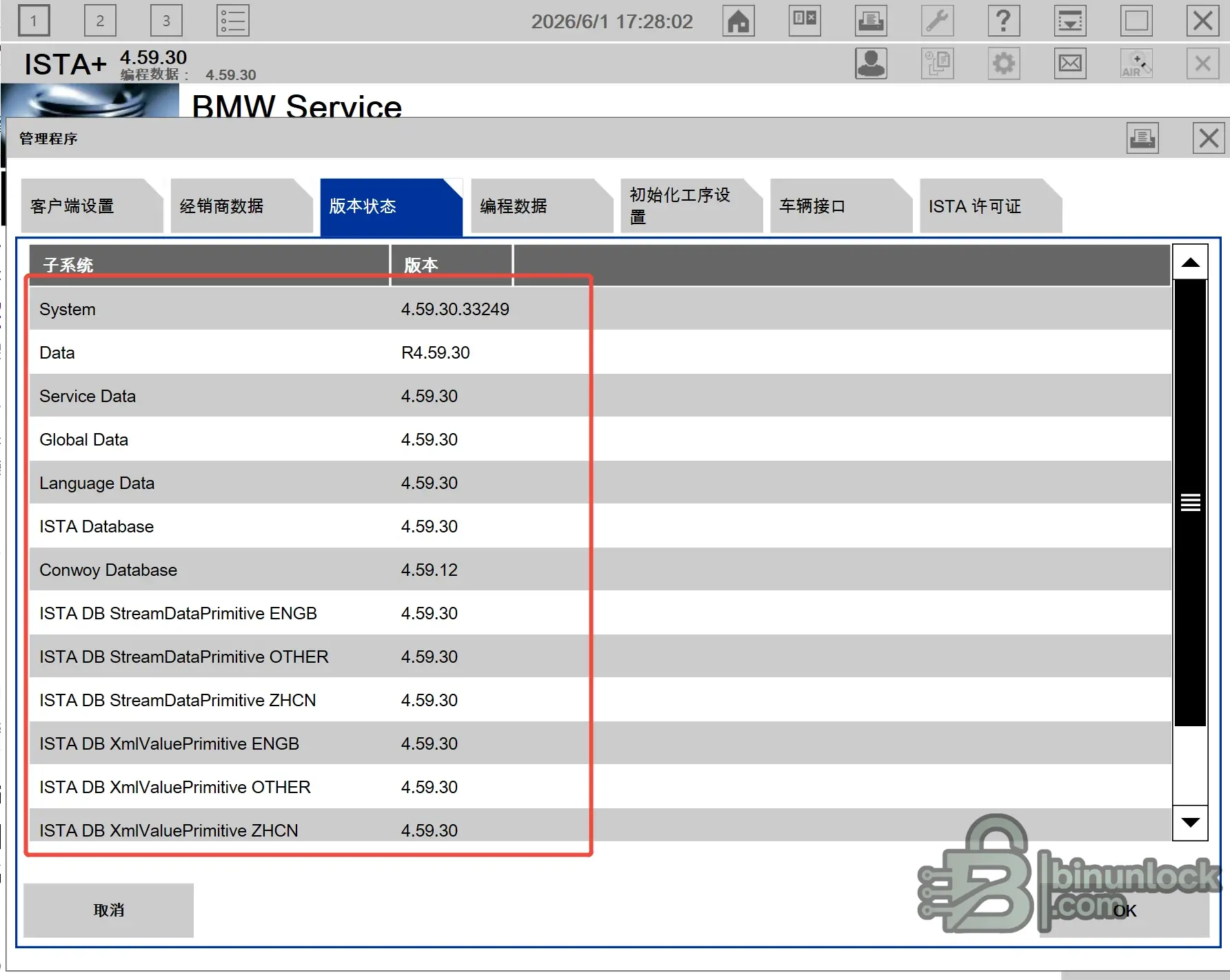Switch to the 经销商数据 tab
Viewport: 1230px width, 980px height.
click(241, 206)
